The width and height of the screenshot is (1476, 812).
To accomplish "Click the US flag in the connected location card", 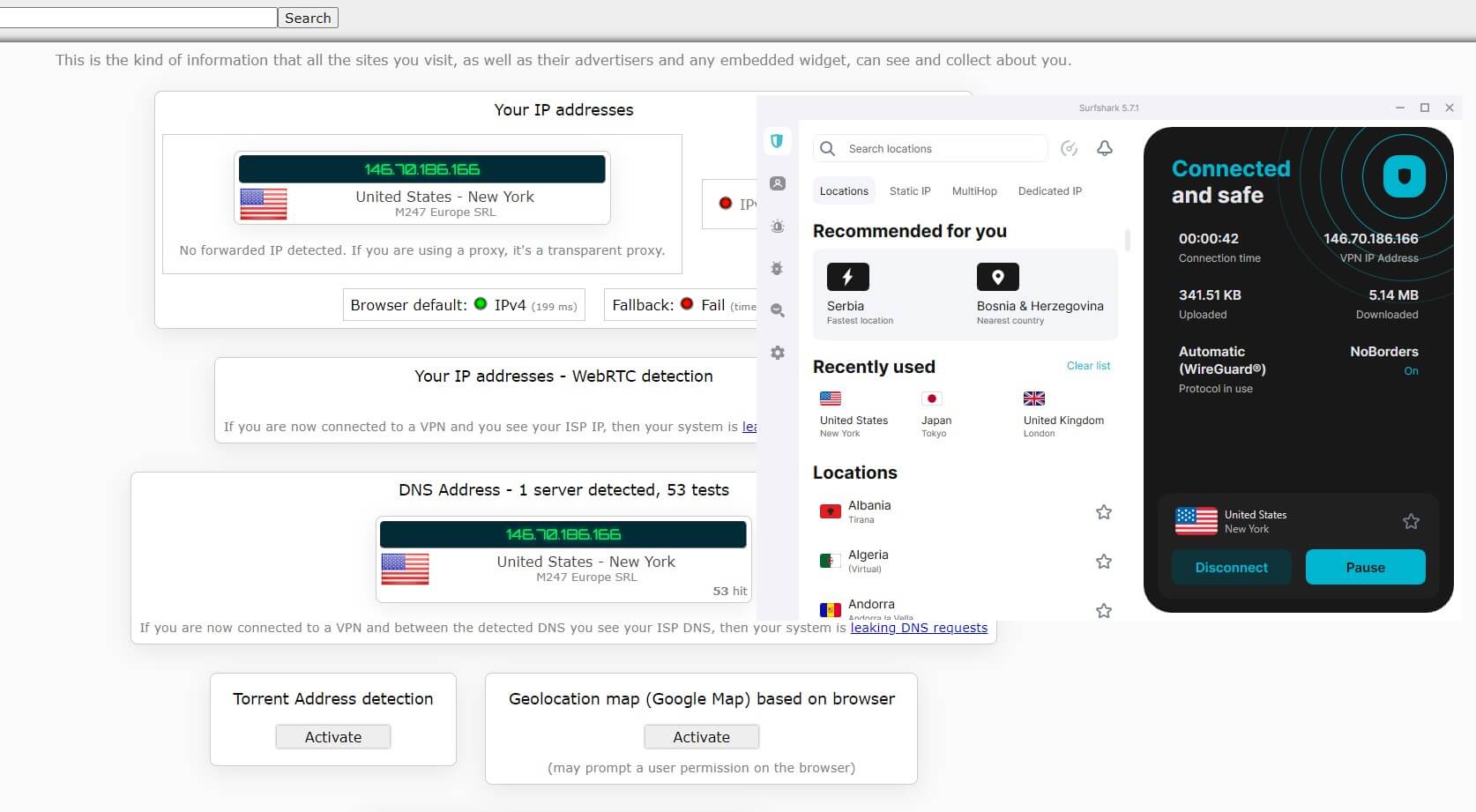I will [x=1196, y=521].
